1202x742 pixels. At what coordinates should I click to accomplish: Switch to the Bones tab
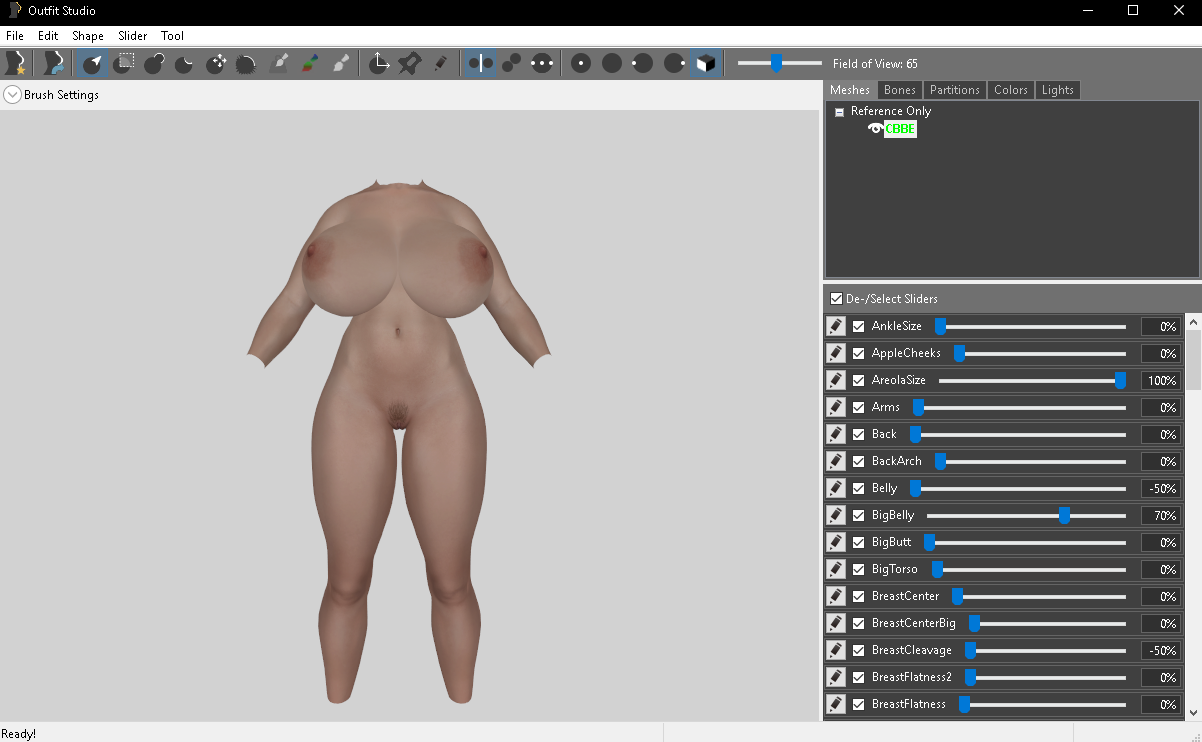point(900,90)
